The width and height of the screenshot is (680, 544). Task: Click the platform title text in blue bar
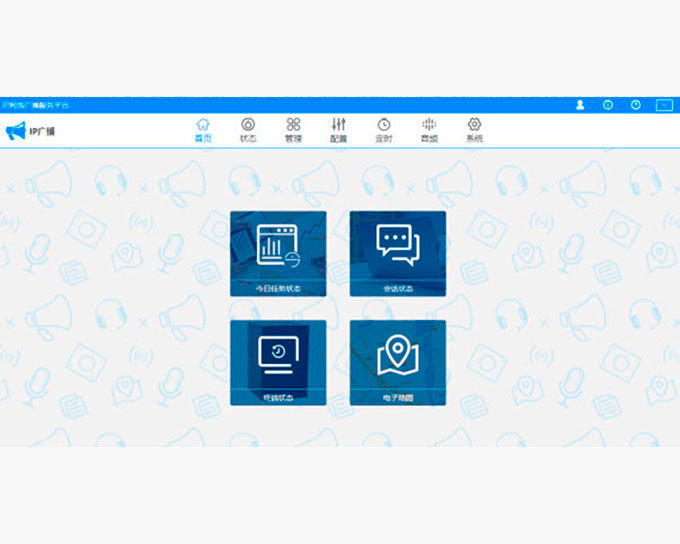(x=36, y=105)
